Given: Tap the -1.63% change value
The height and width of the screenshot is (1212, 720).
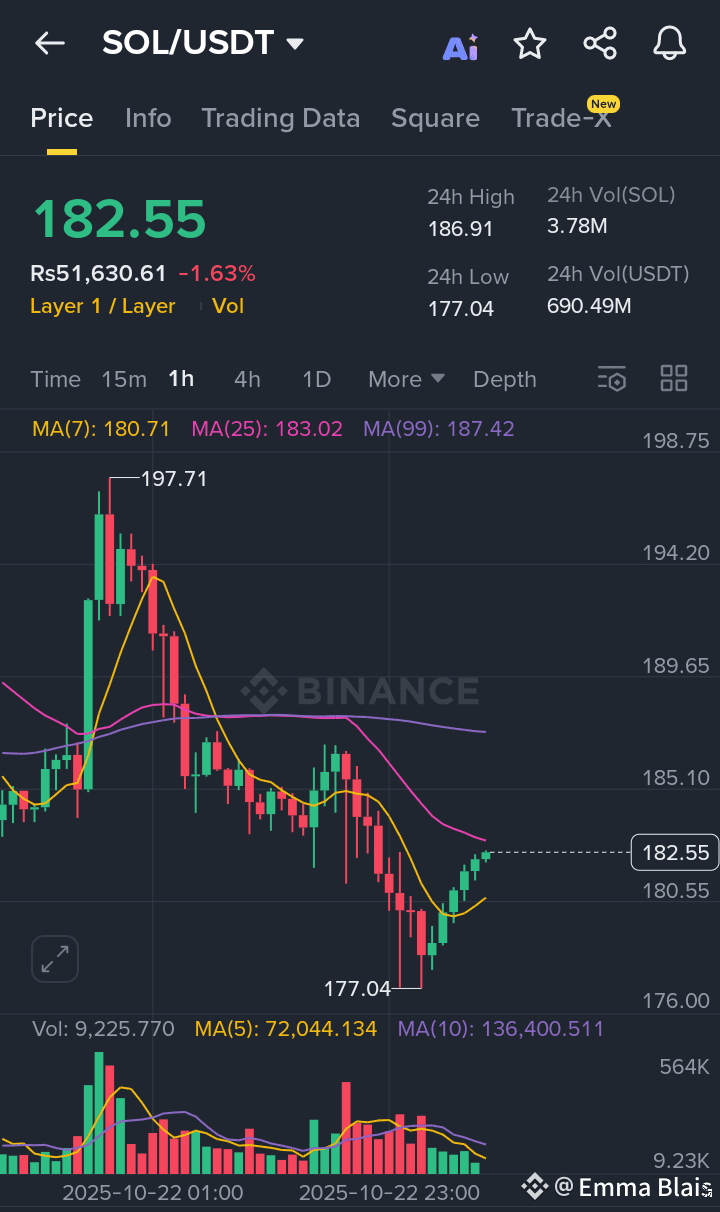Looking at the screenshot, I should tap(217, 273).
